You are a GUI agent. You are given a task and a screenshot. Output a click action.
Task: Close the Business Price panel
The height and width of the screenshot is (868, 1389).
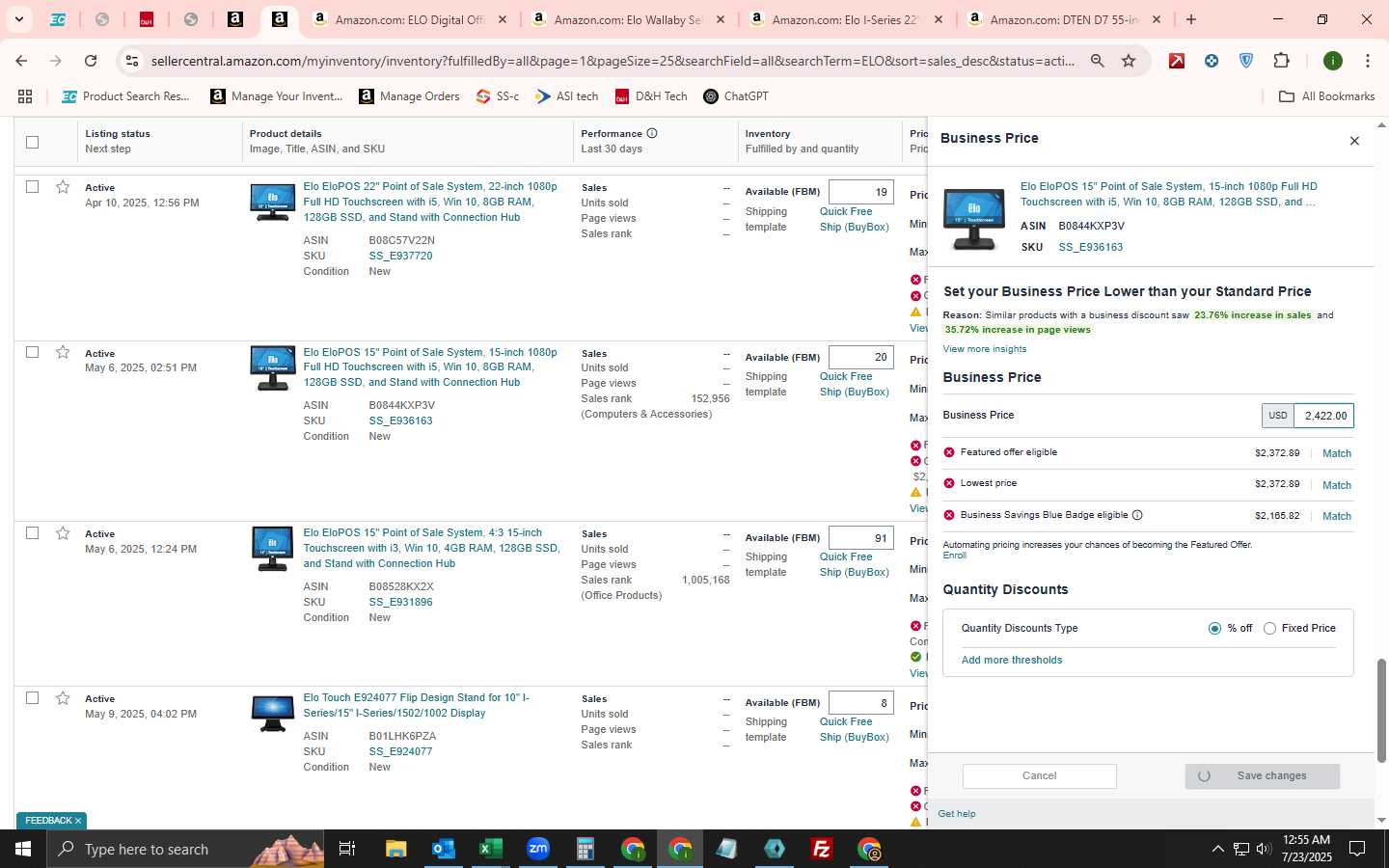tap(1354, 141)
